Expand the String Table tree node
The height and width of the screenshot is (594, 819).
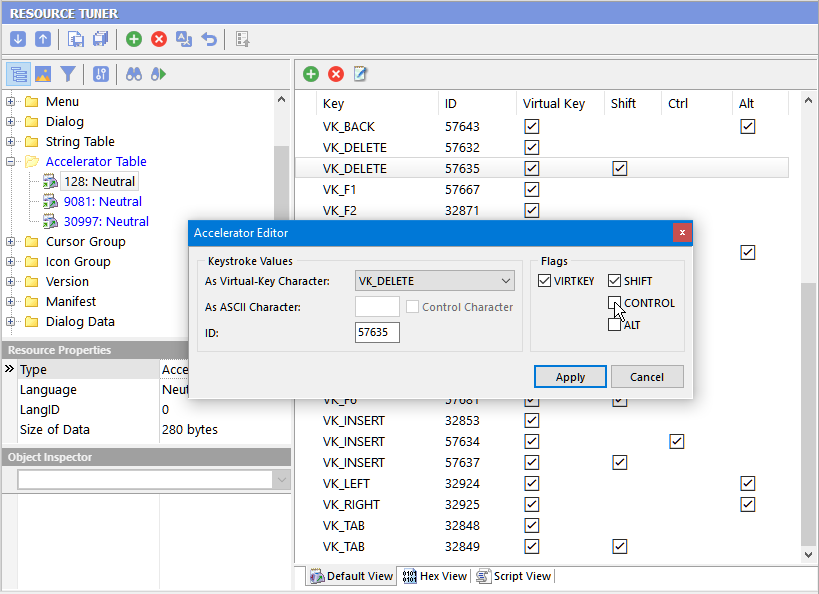point(11,141)
